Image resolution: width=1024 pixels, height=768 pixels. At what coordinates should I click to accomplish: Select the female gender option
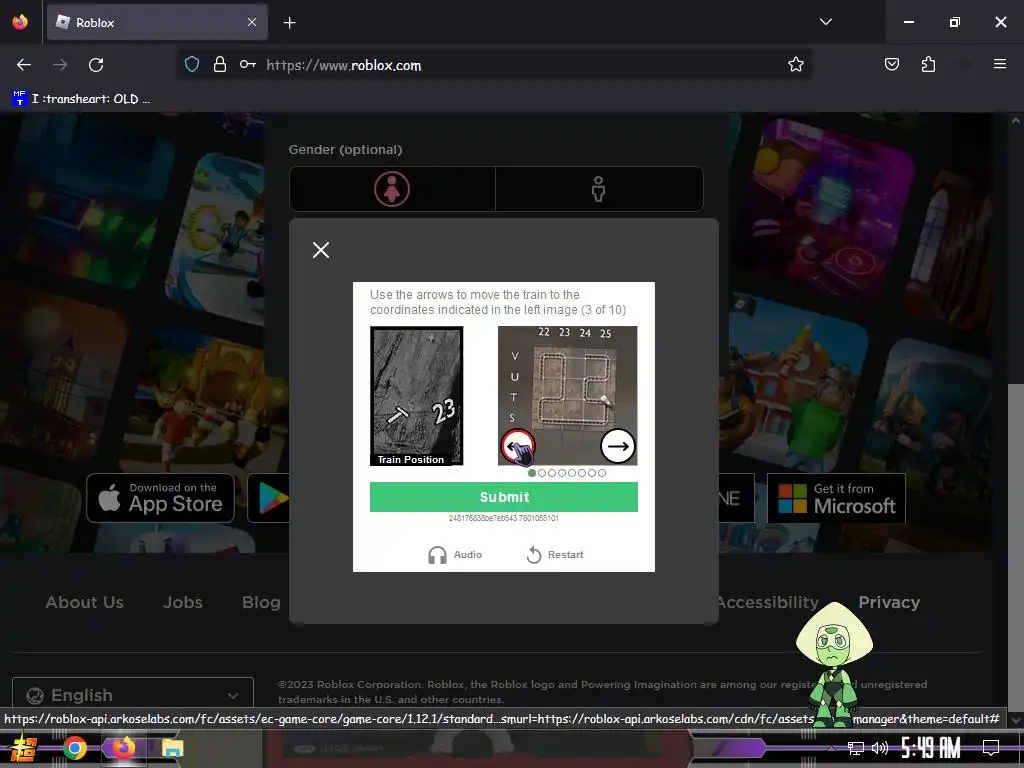pos(392,189)
